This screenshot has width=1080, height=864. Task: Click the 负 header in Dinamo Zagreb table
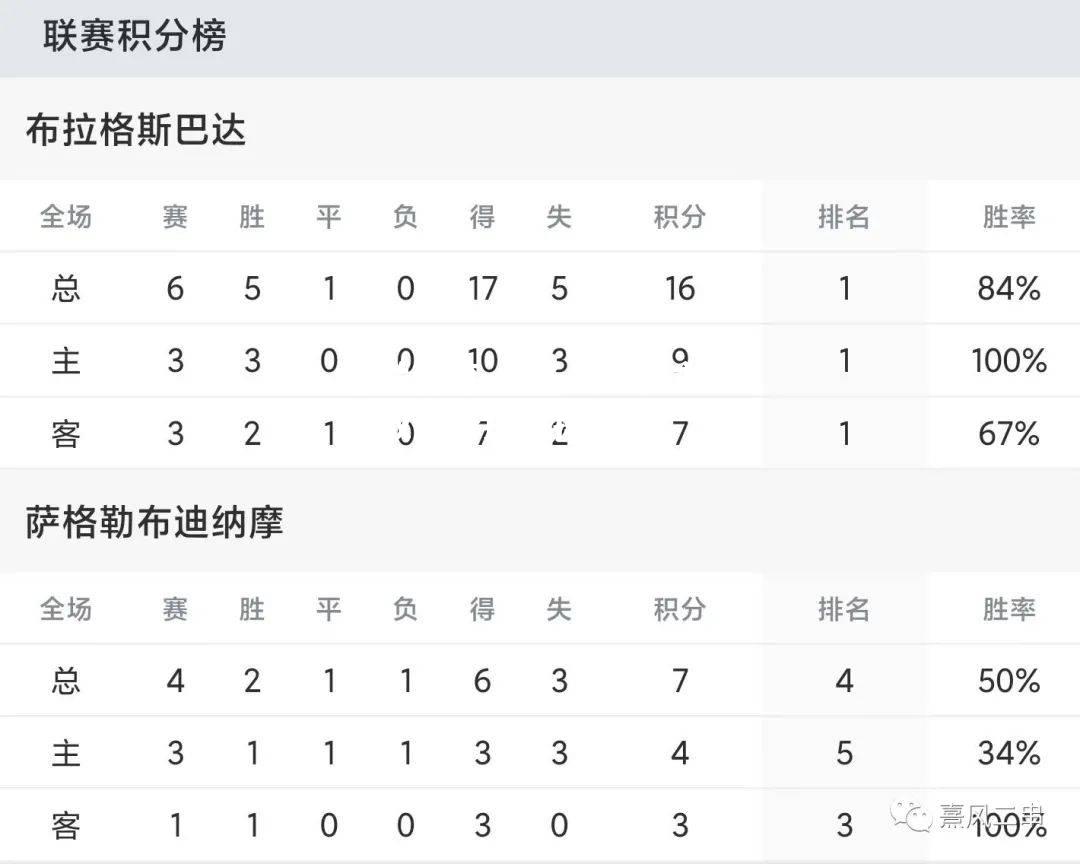pyautogui.click(x=405, y=609)
